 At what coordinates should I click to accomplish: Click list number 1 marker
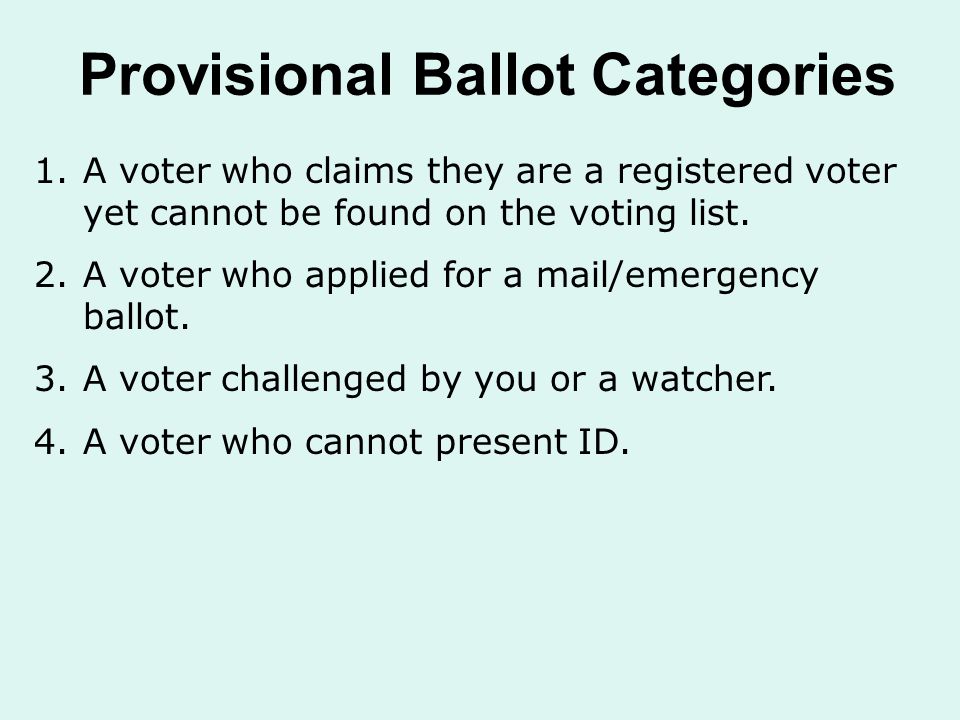pos(50,171)
